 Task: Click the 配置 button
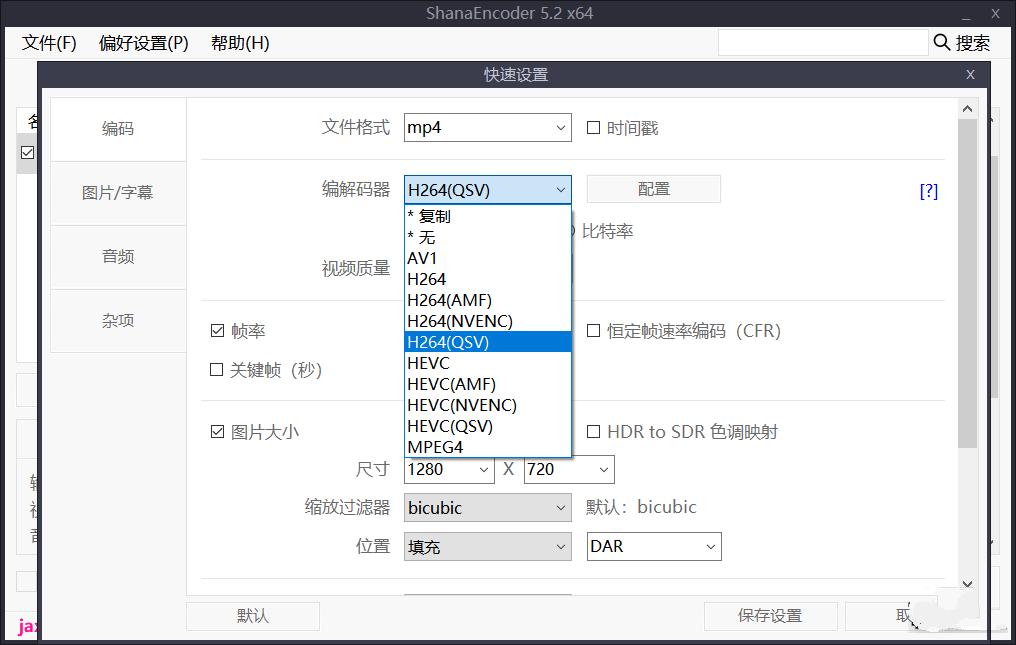click(653, 189)
